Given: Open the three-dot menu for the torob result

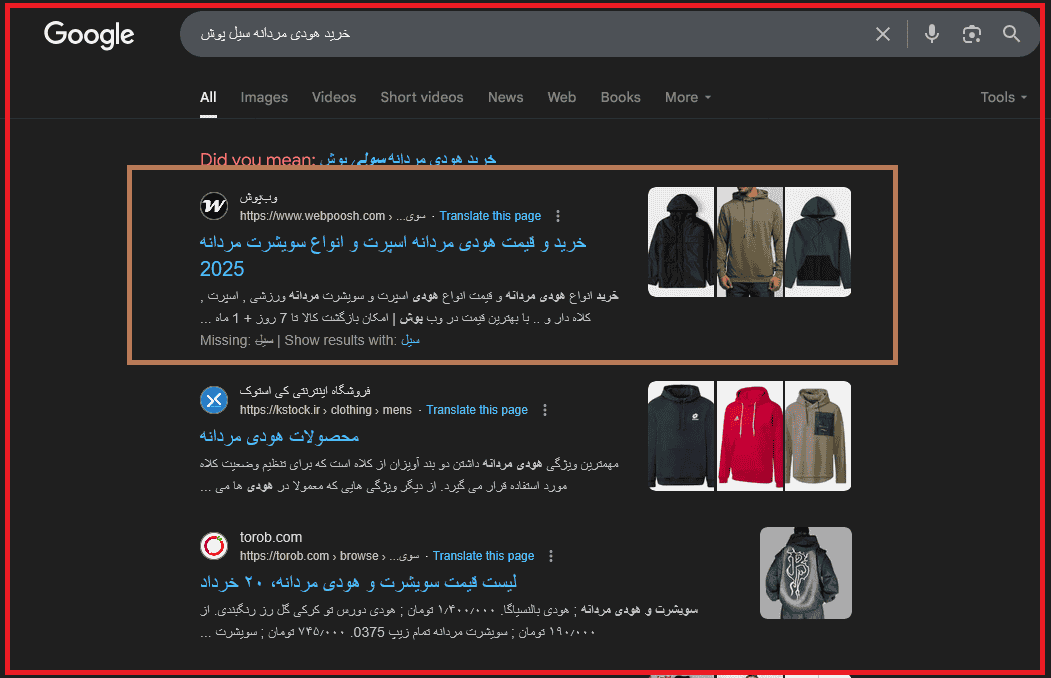Looking at the screenshot, I should [x=551, y=555].
